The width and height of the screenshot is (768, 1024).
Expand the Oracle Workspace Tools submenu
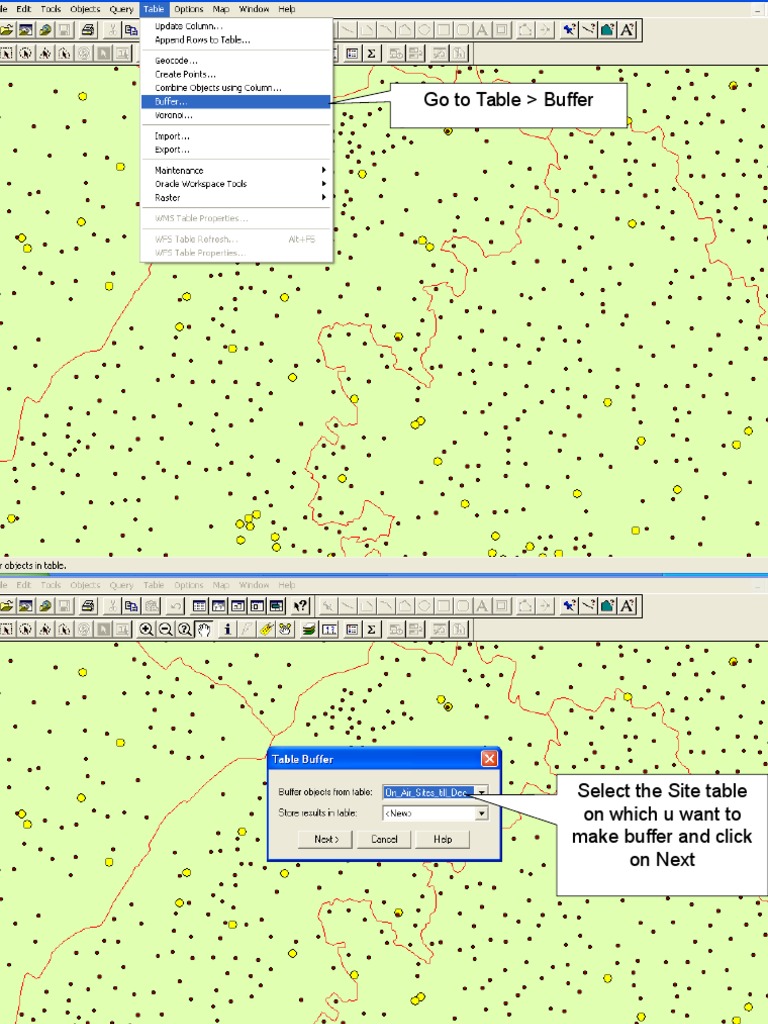click(x=236, y=184)
